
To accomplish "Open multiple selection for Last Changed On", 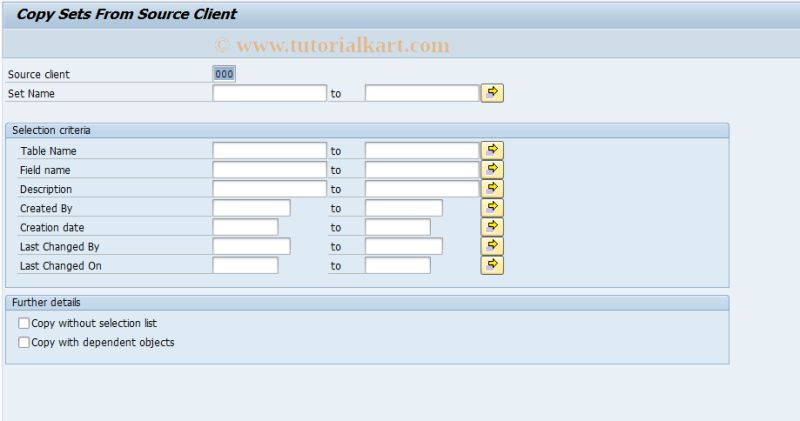I will (x=492, y=265).
